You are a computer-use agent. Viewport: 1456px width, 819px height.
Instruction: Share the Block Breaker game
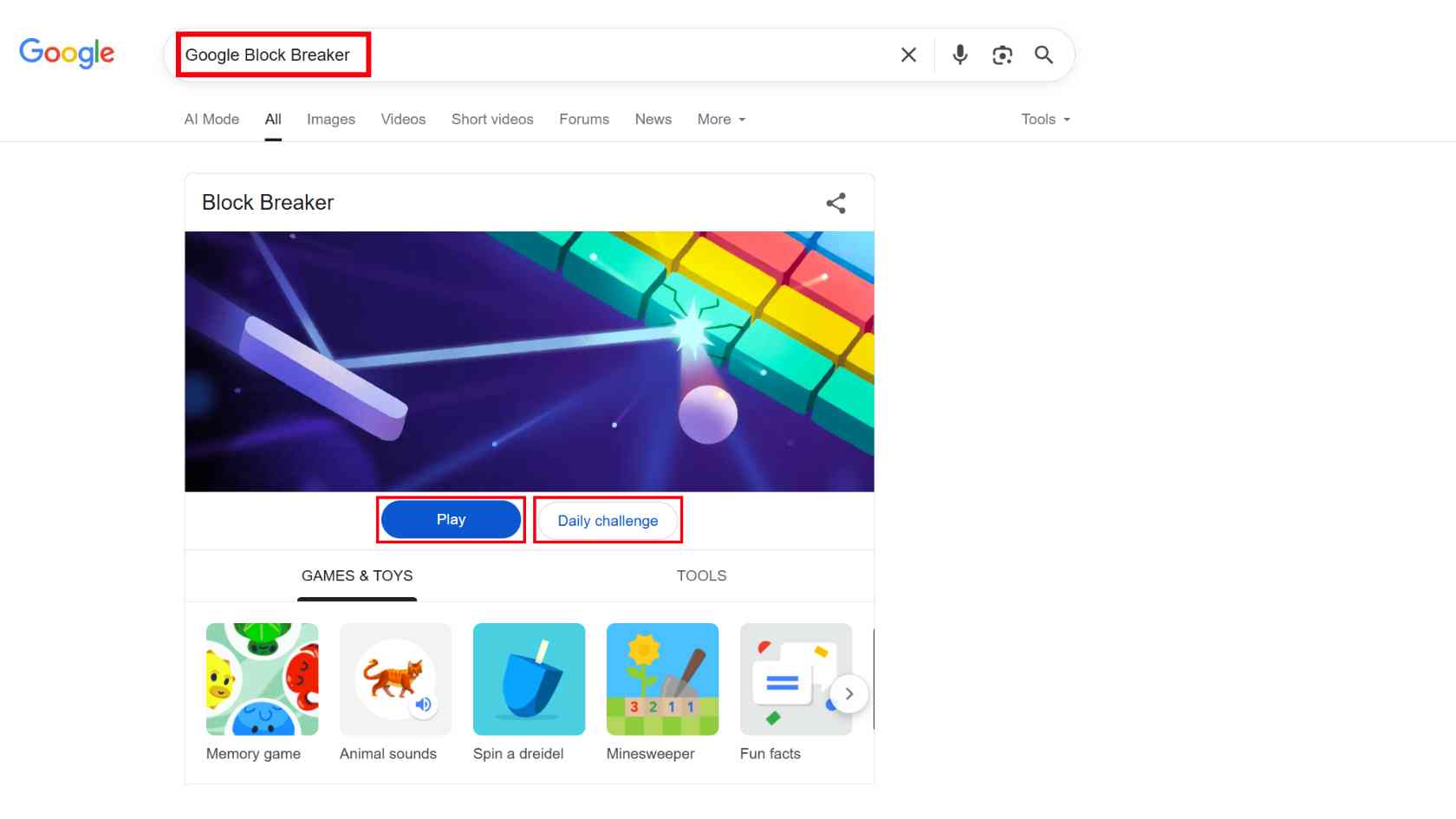pyautogui.click(x=835, y=202)
